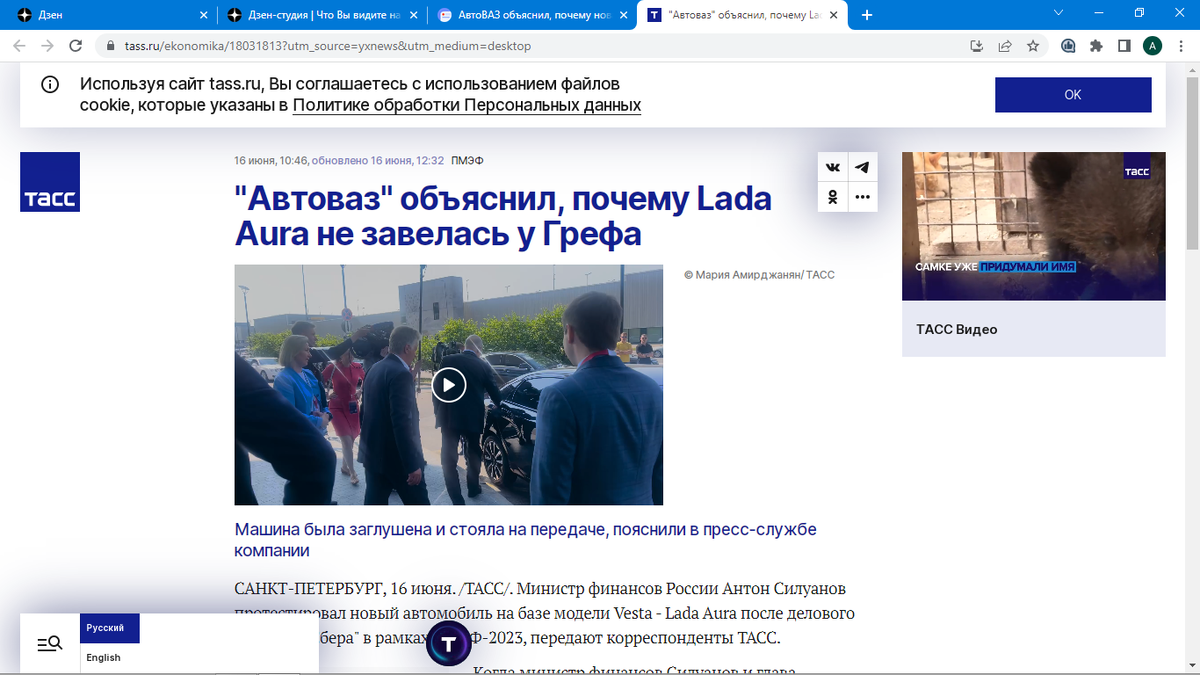Open 'Политике обработки Персональных данных' link
The image size is (1200, 675).
coord(467,105)
